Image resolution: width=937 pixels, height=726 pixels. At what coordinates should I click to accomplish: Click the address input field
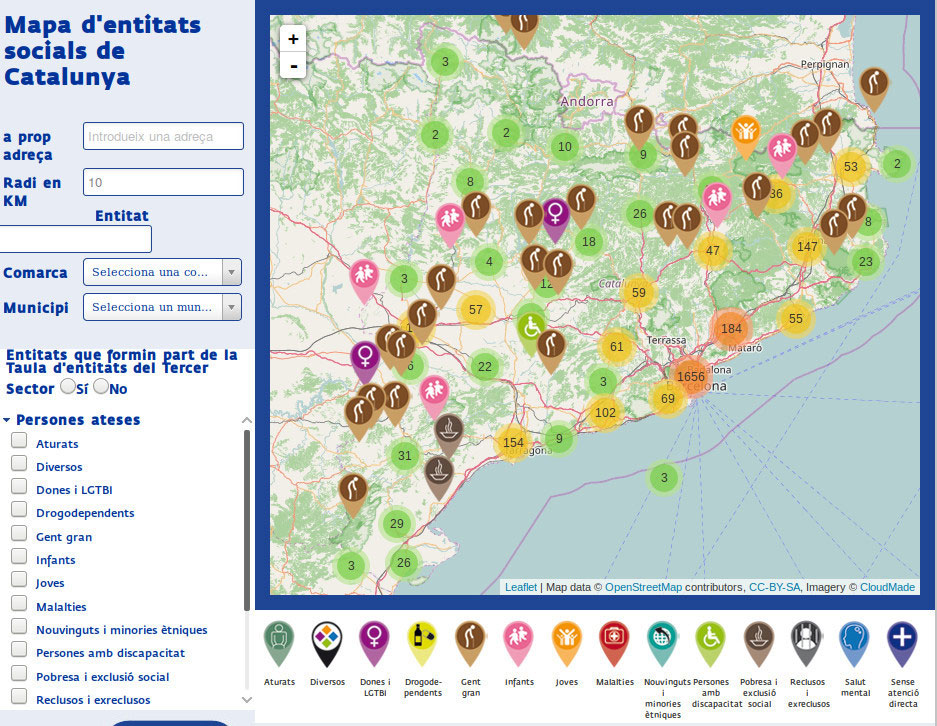tap(163, 136)
